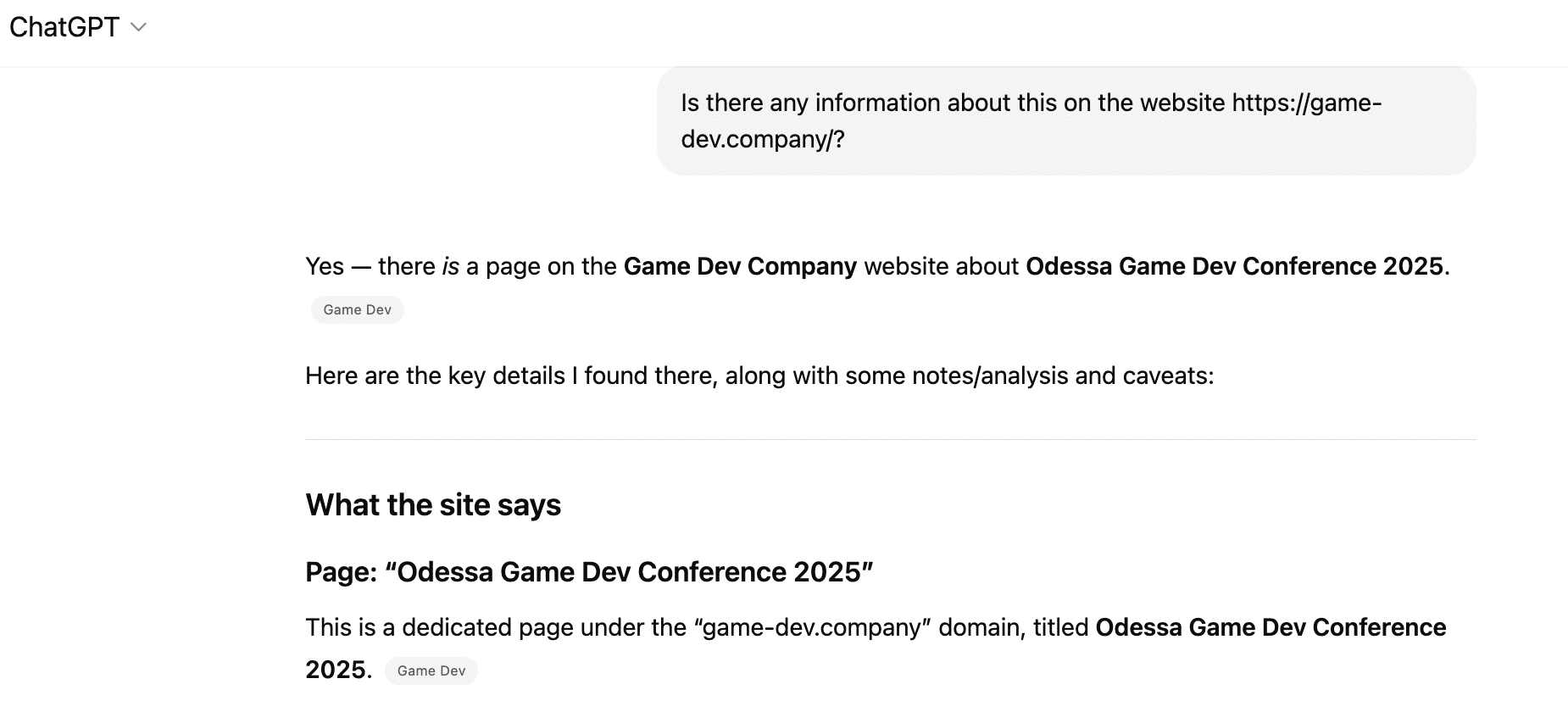The width and height of the screenshot is (1568, 712).
Task: Open the Game Dev citation under first paragraph
Action: tap(357, 310)
